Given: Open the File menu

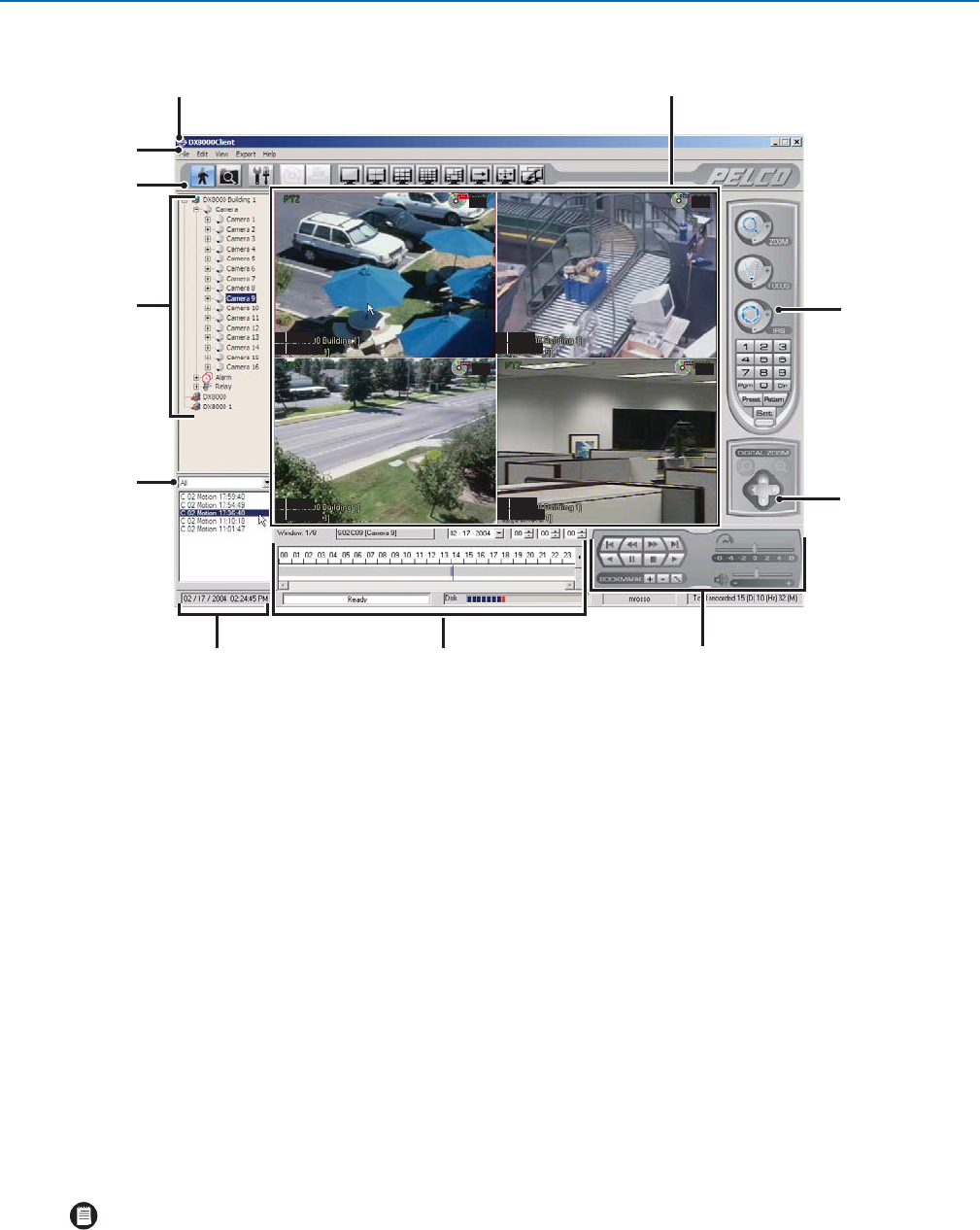Looking at the screenshot, I should 185,154.
